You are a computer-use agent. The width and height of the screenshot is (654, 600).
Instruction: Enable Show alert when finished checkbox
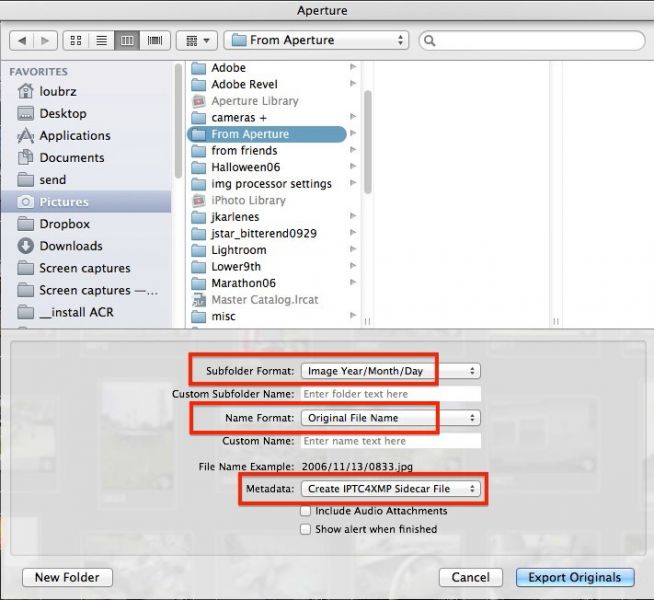(305, 530)
